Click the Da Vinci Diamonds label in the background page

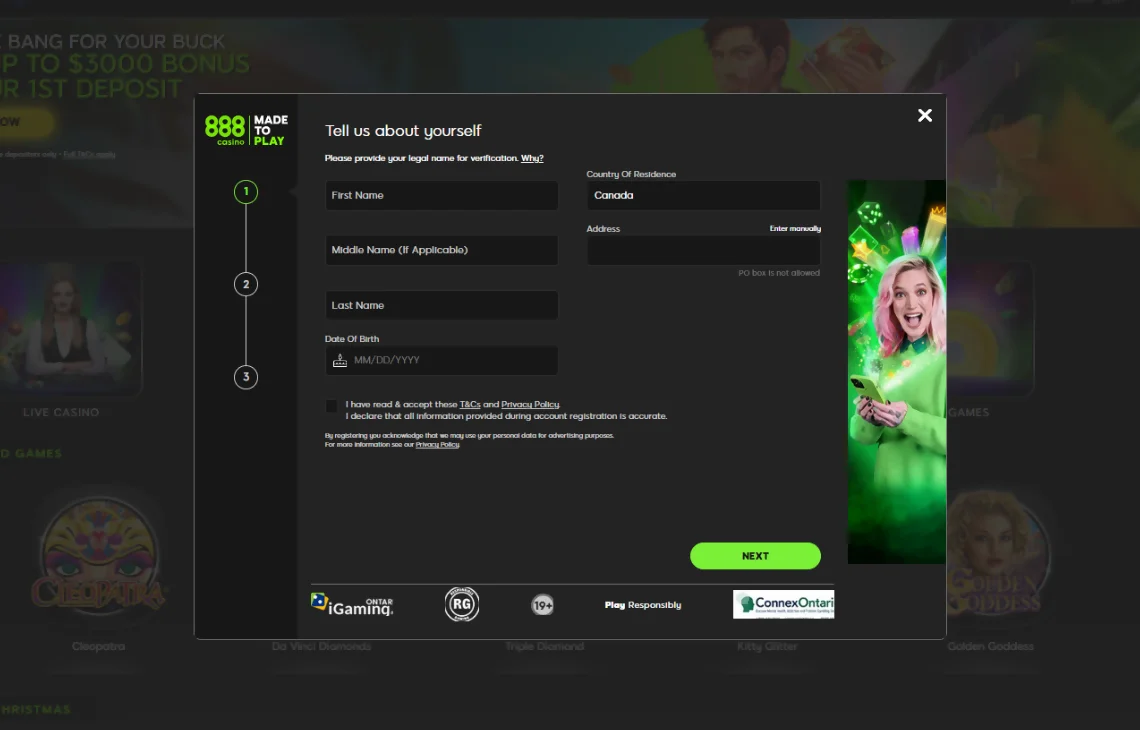coord(321,646)
